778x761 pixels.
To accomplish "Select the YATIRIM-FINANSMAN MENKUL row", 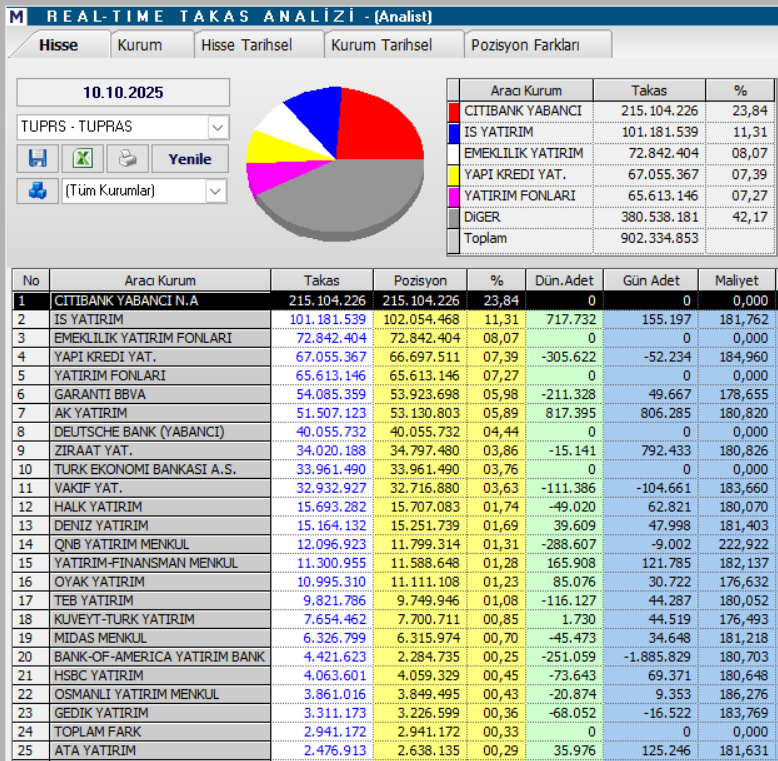I will pos(394,563).
